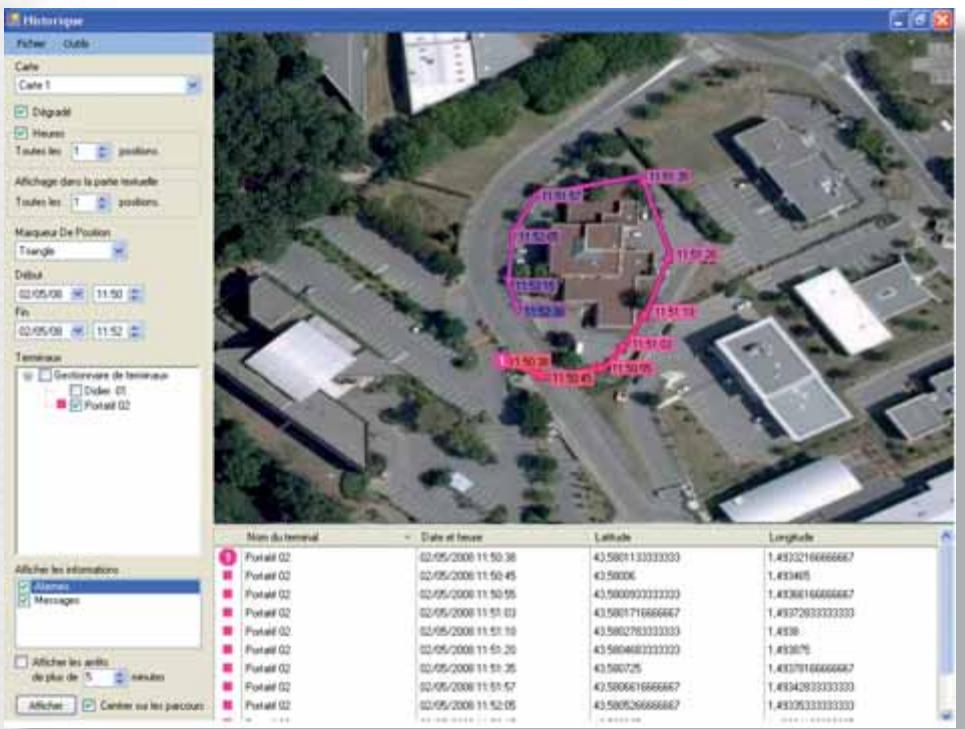
Task: Open the Carte dropdown showing Carte 1
Action: click(193, 85)
